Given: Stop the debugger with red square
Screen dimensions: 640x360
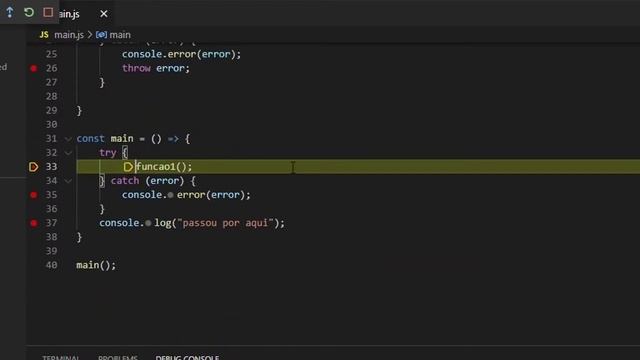Looking at the screenshot, I should click(48, 12).
